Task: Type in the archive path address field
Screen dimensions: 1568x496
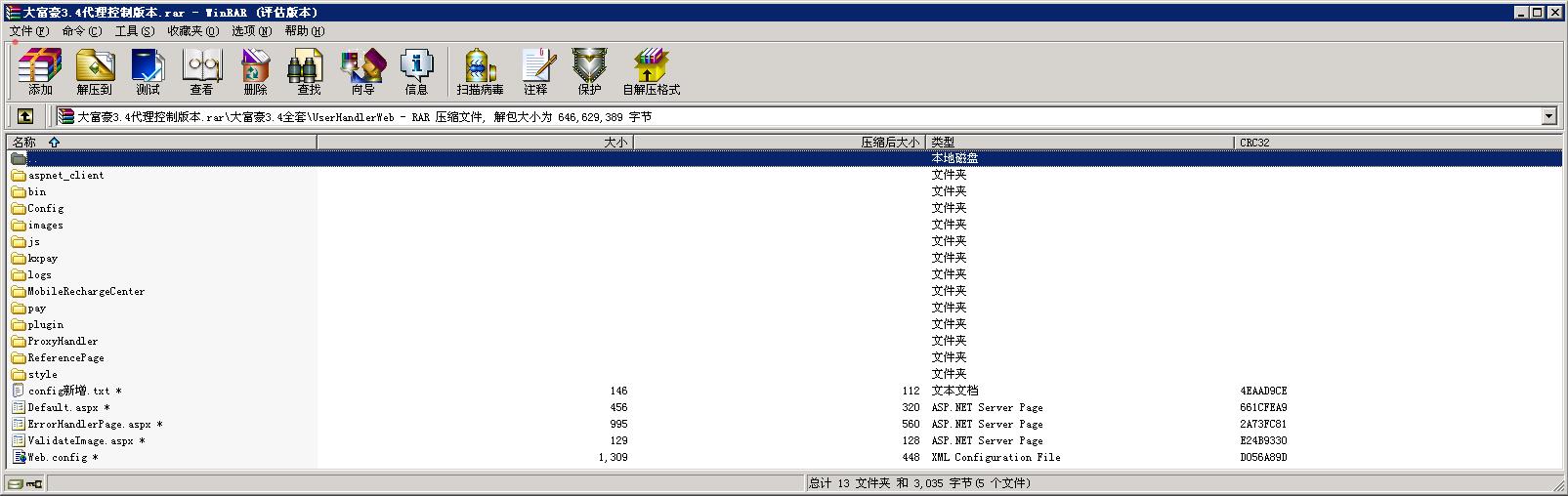Action: (x=782, y=117)
